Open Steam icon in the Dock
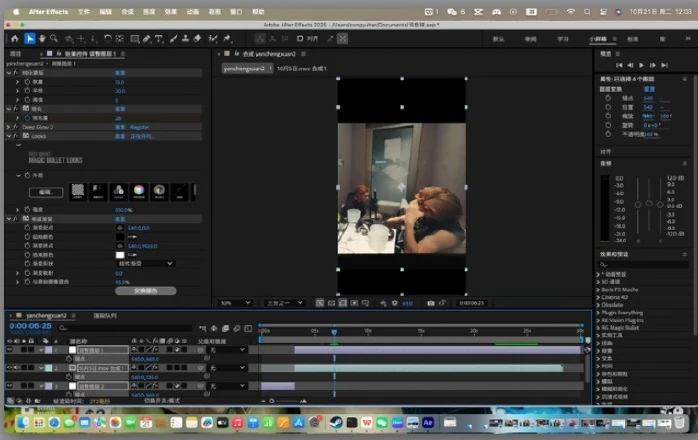 coord(336,422)
